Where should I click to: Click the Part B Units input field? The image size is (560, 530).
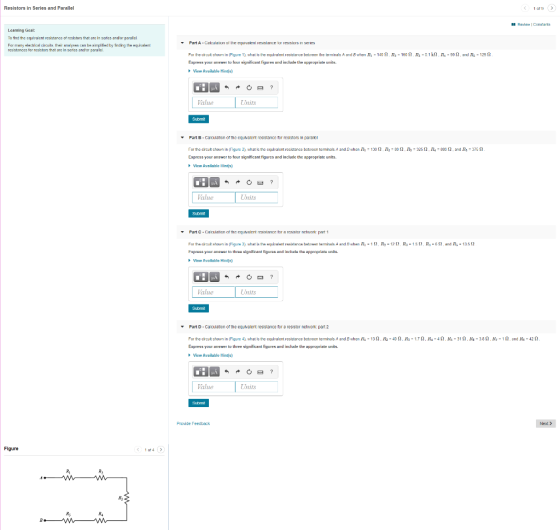256,198
